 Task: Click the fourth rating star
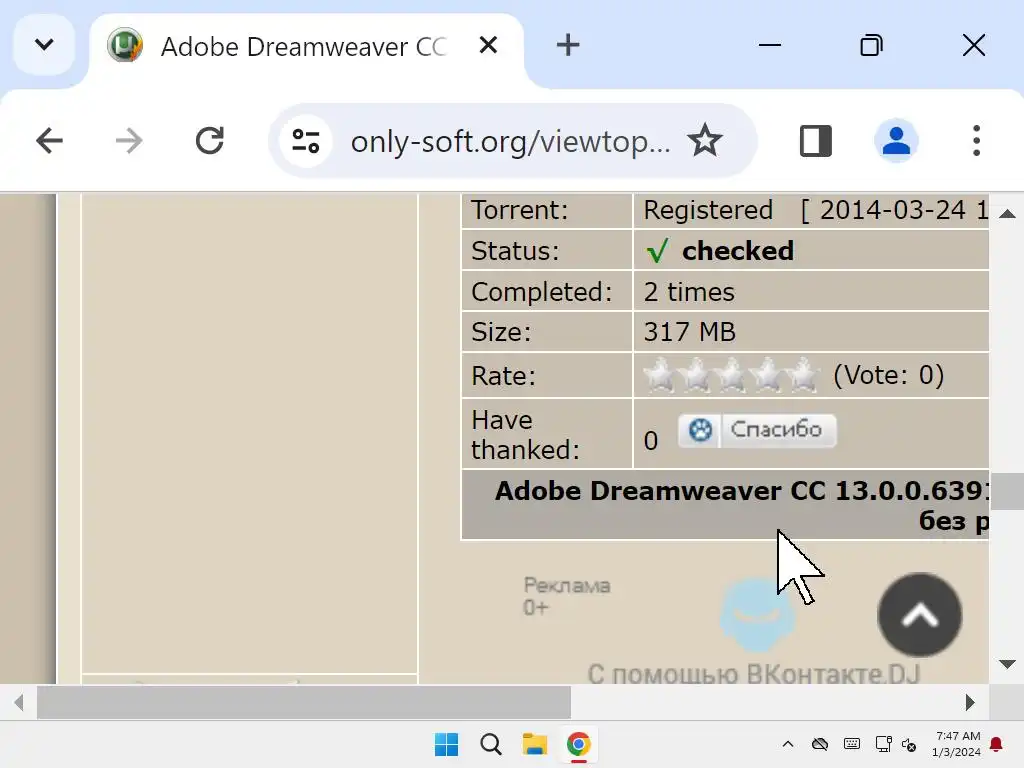point(767,376)
